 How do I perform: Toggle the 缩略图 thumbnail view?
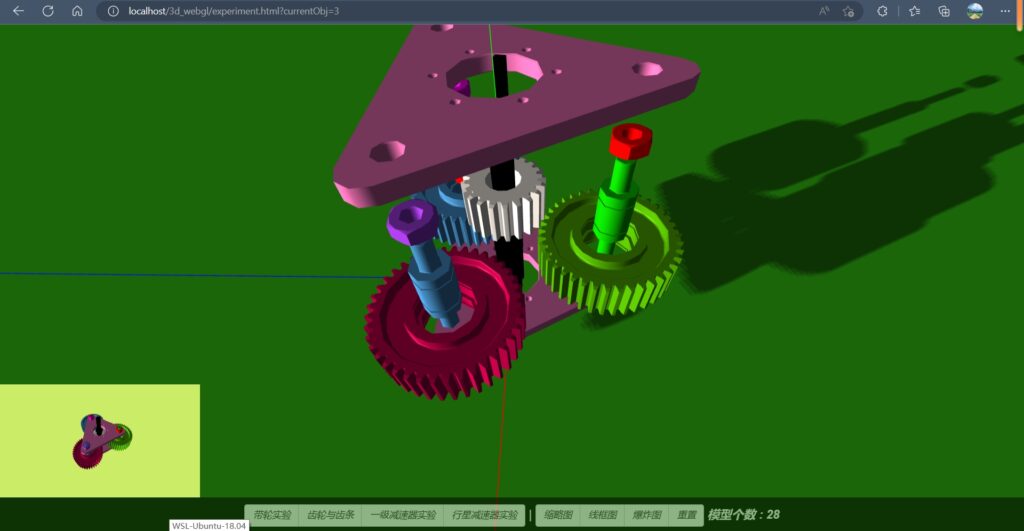click(x=558, y=515)
